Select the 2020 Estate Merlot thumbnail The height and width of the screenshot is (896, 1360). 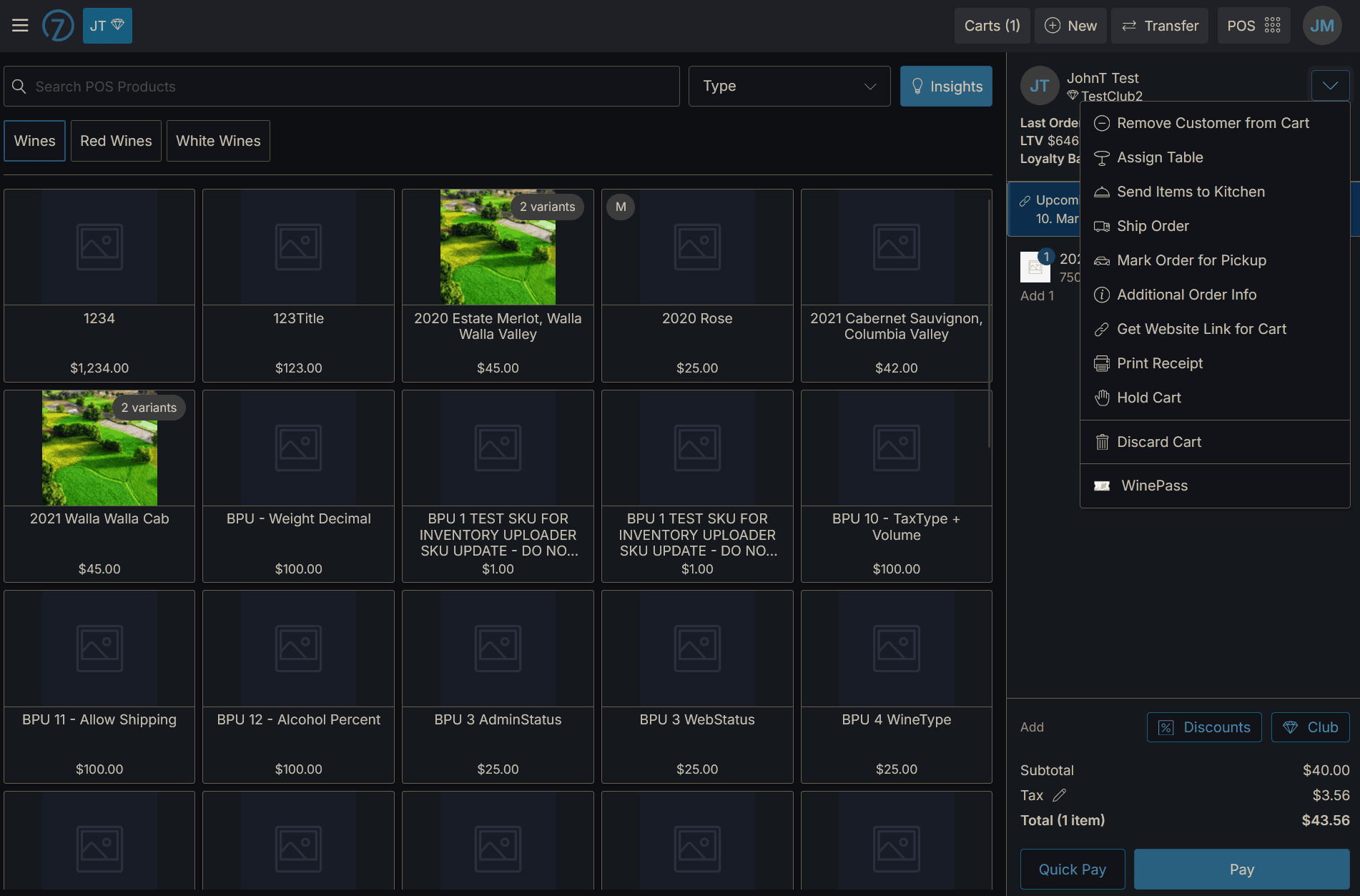(x=498, y=247)
